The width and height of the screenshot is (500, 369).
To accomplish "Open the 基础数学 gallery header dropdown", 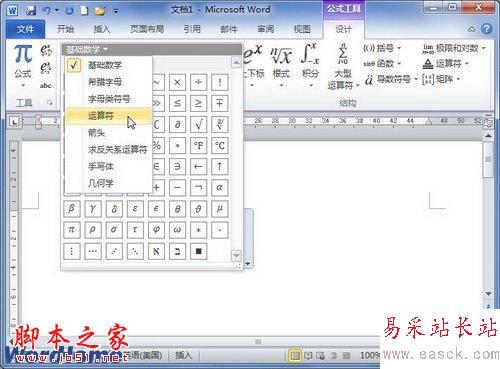I will 87,50.
